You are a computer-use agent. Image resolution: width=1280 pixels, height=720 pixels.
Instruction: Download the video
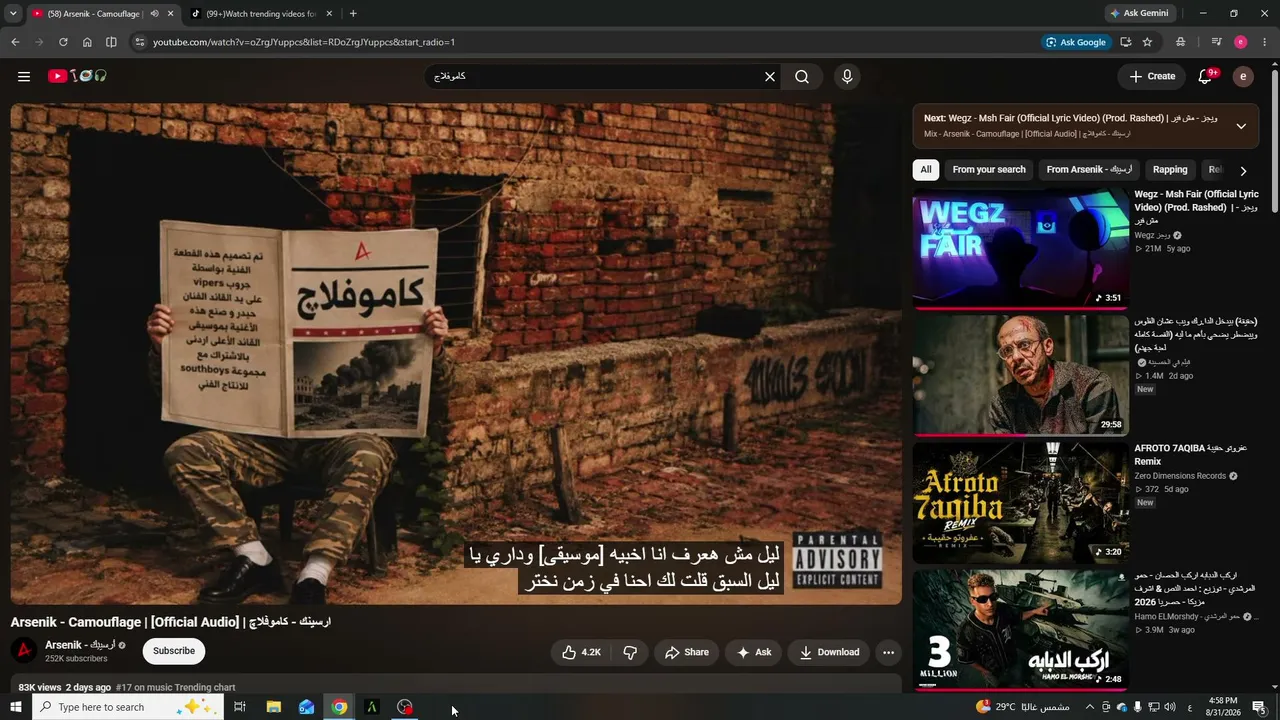[x=829, y=652]
